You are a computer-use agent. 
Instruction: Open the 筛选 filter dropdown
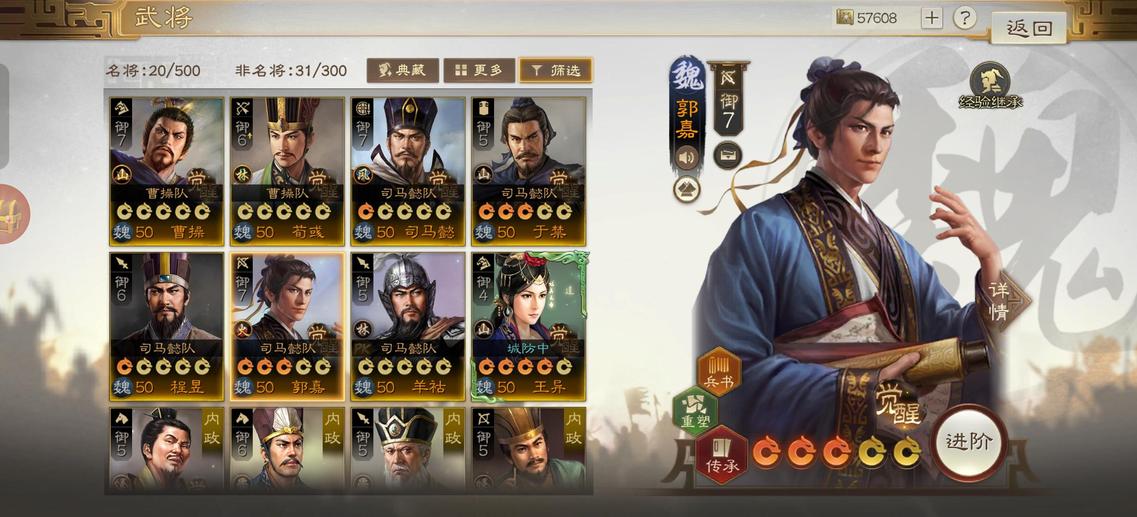pos(556,70)
